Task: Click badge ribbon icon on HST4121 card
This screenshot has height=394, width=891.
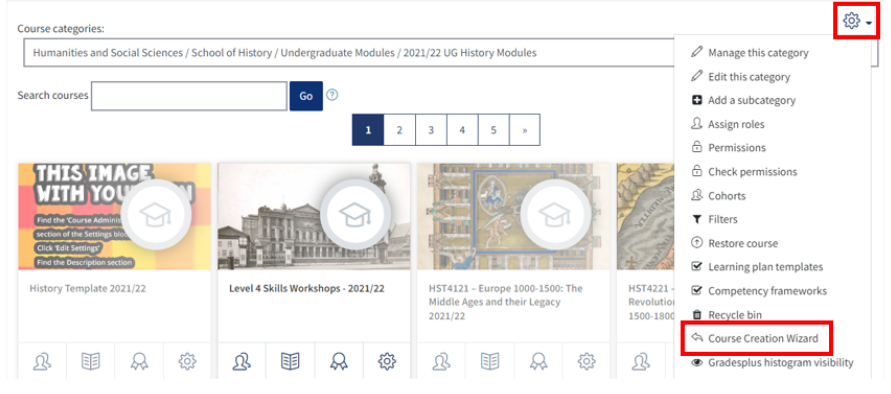Action: 538,361
